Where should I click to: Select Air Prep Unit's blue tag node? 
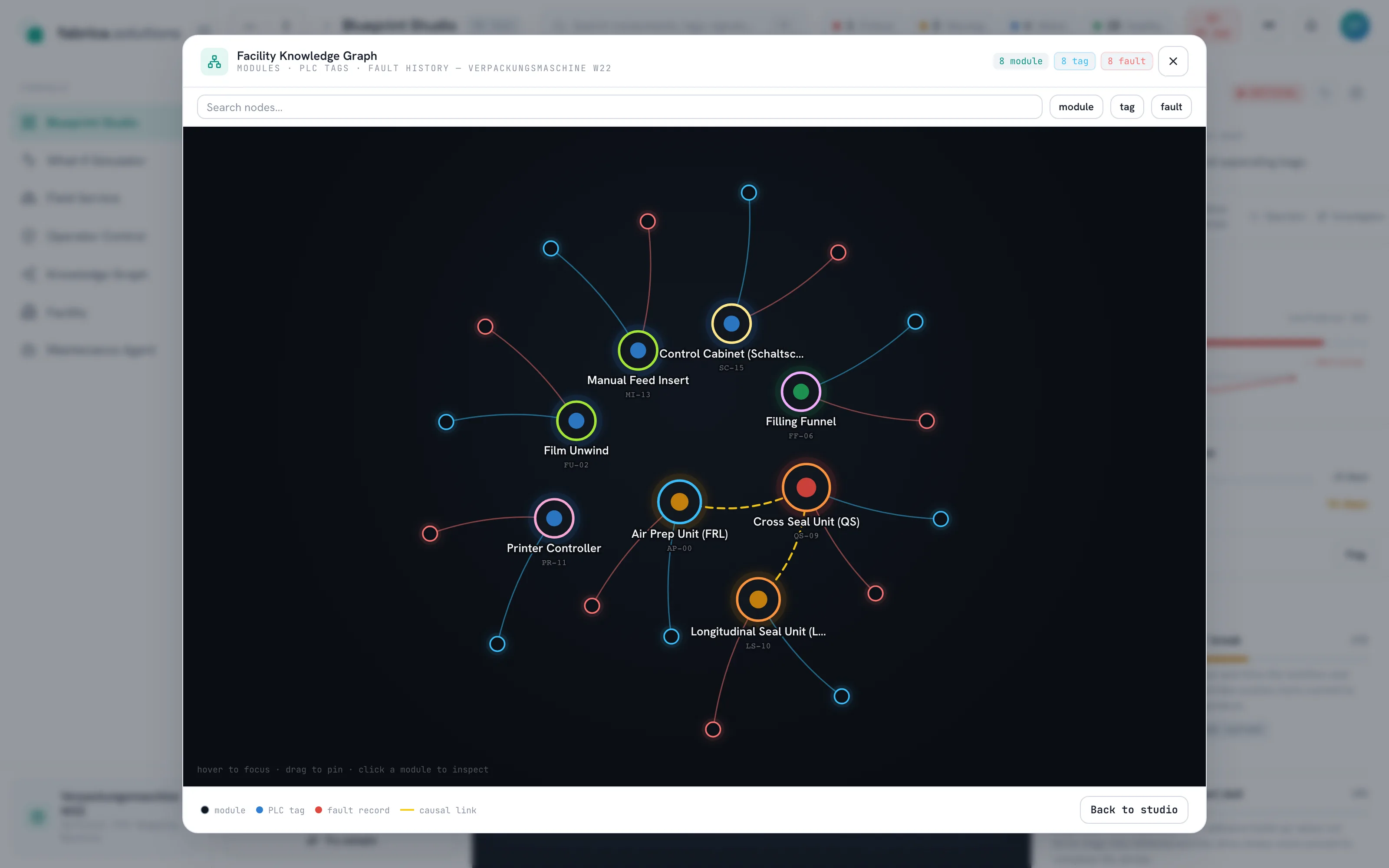click(671, 636)
